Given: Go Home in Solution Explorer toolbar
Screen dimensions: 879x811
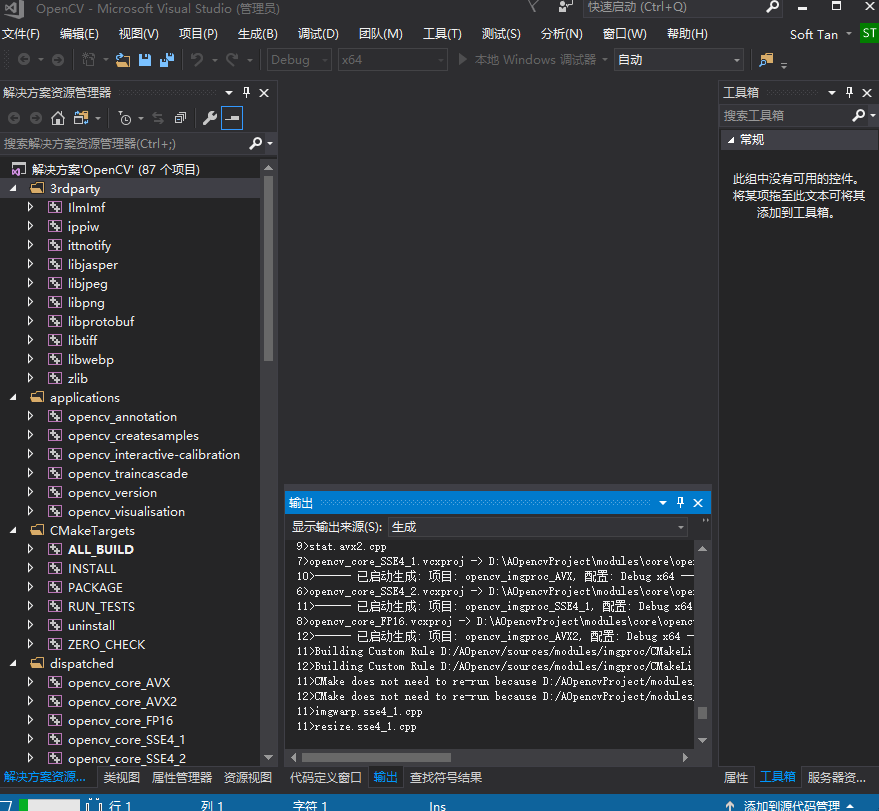Looking at the screenshot, I should (58, 118).
